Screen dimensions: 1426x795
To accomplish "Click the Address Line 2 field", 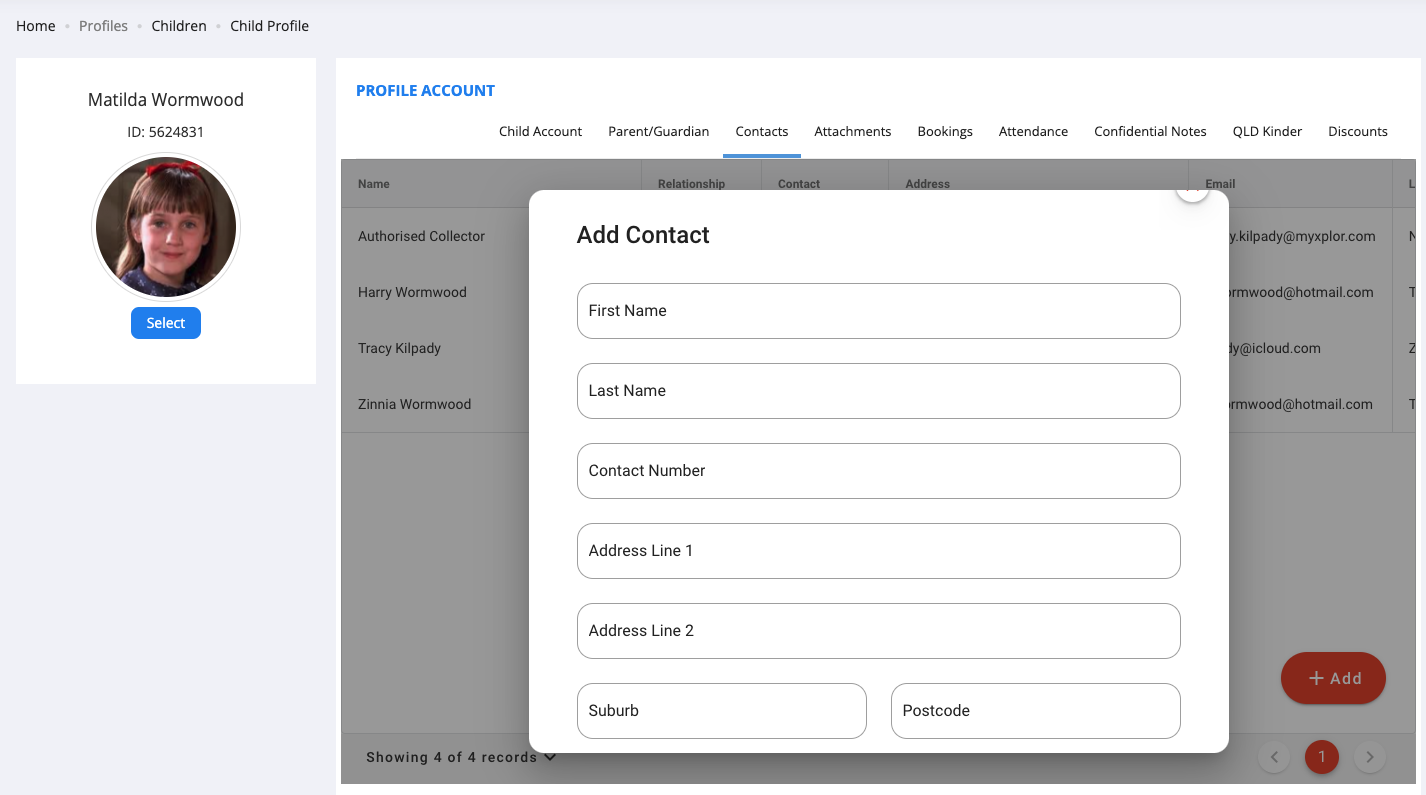I will tap(879, 631).
